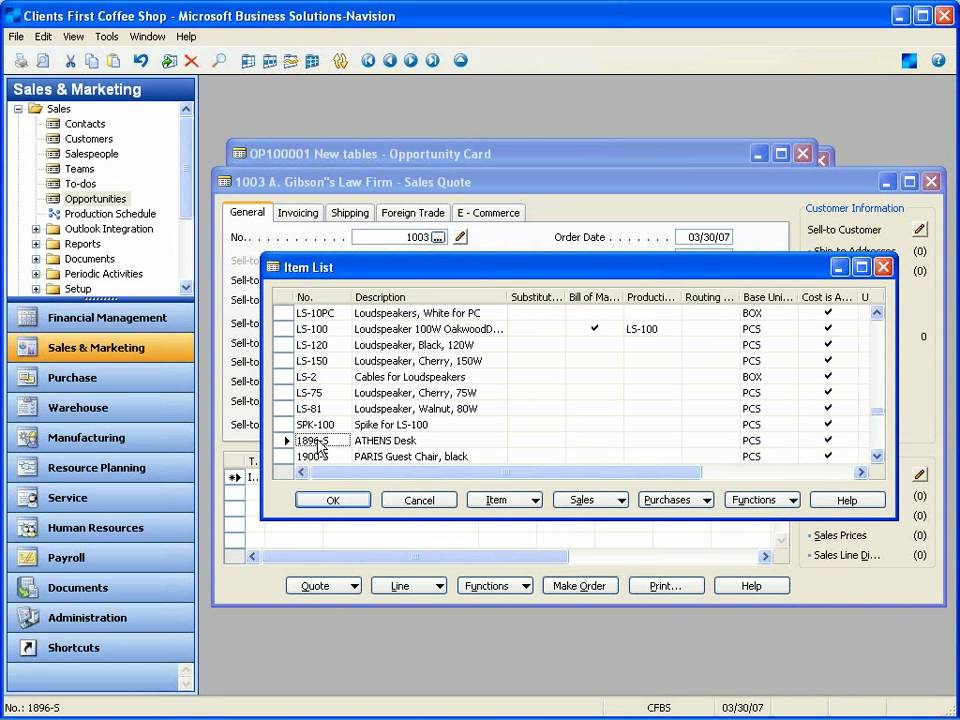Open the Manufacturing module
Screen dimensions: 960x720
101,438
